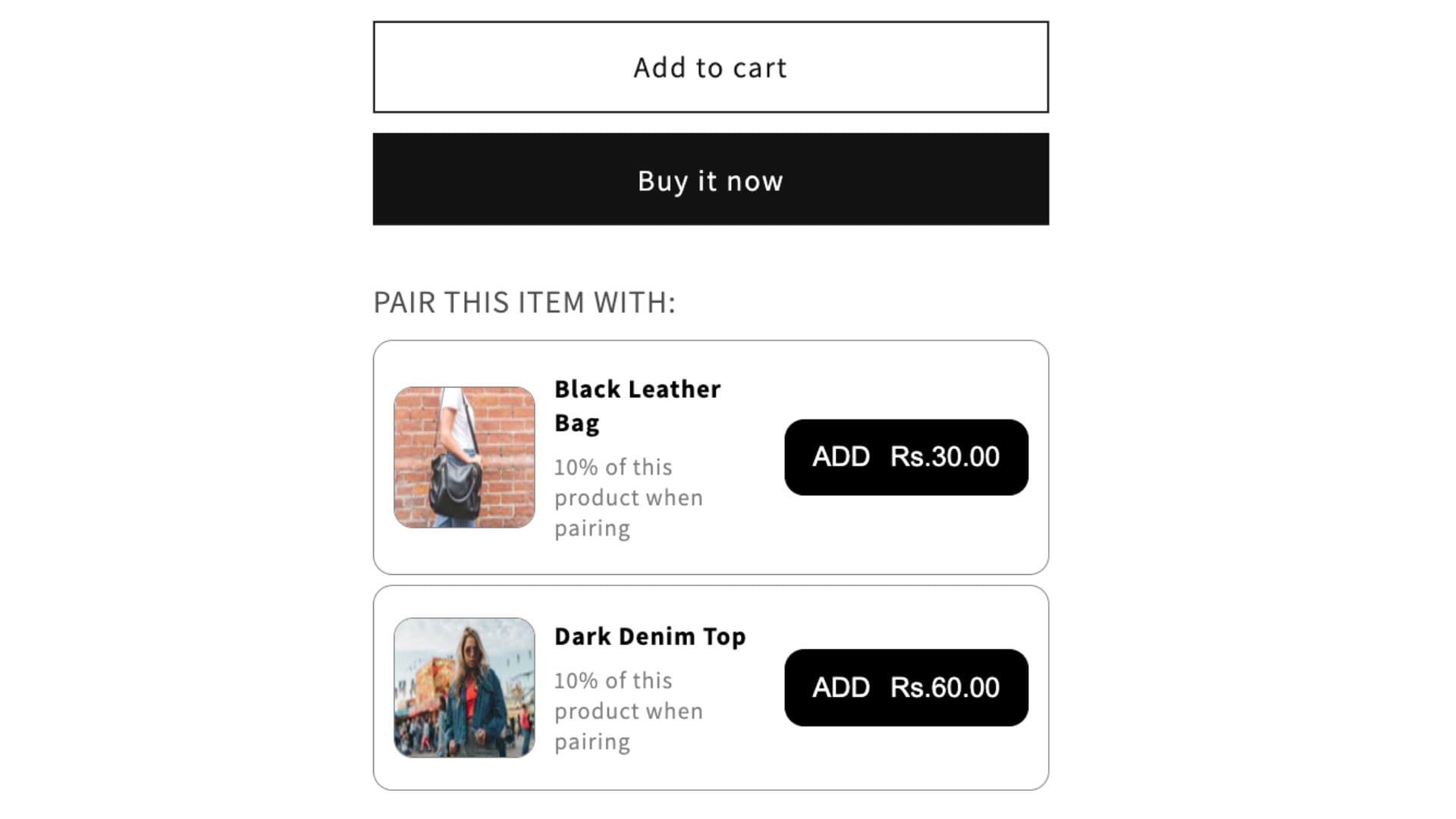Add the main product to your cart

[711, 67]
